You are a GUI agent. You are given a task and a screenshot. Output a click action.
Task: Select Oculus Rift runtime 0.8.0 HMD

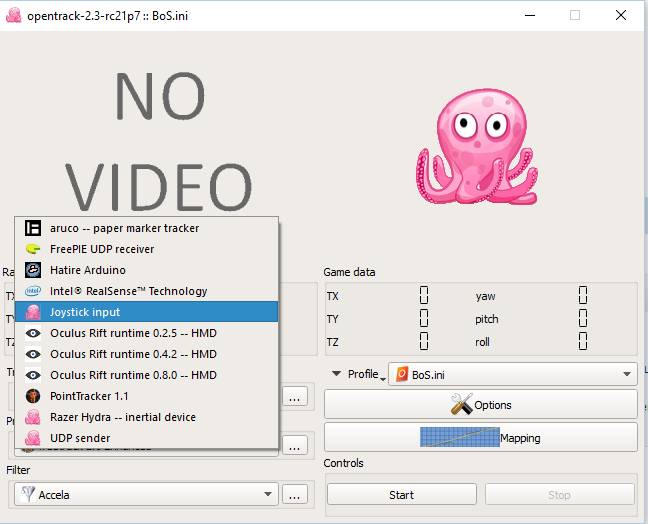[146, 375]
